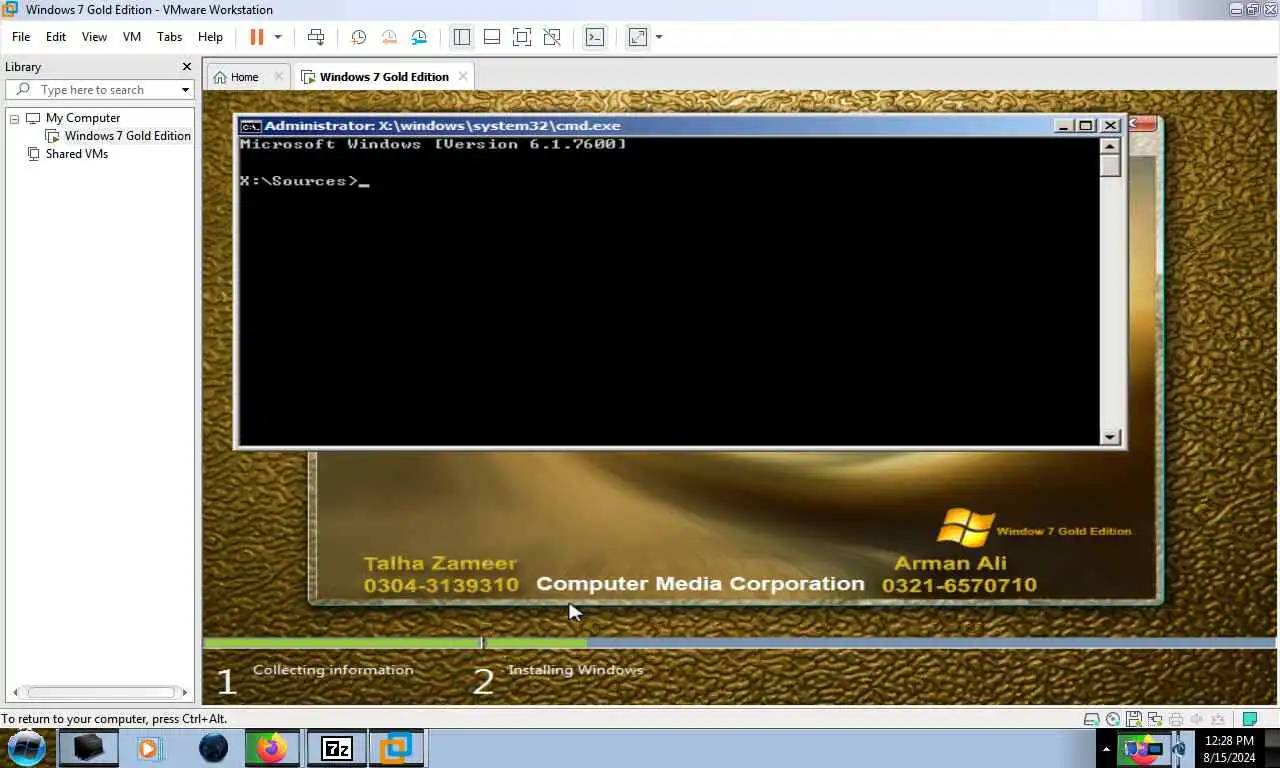Click the Windows installation progress bar
This screenshot has width=1280, height=768.
(x=738, y=643)
